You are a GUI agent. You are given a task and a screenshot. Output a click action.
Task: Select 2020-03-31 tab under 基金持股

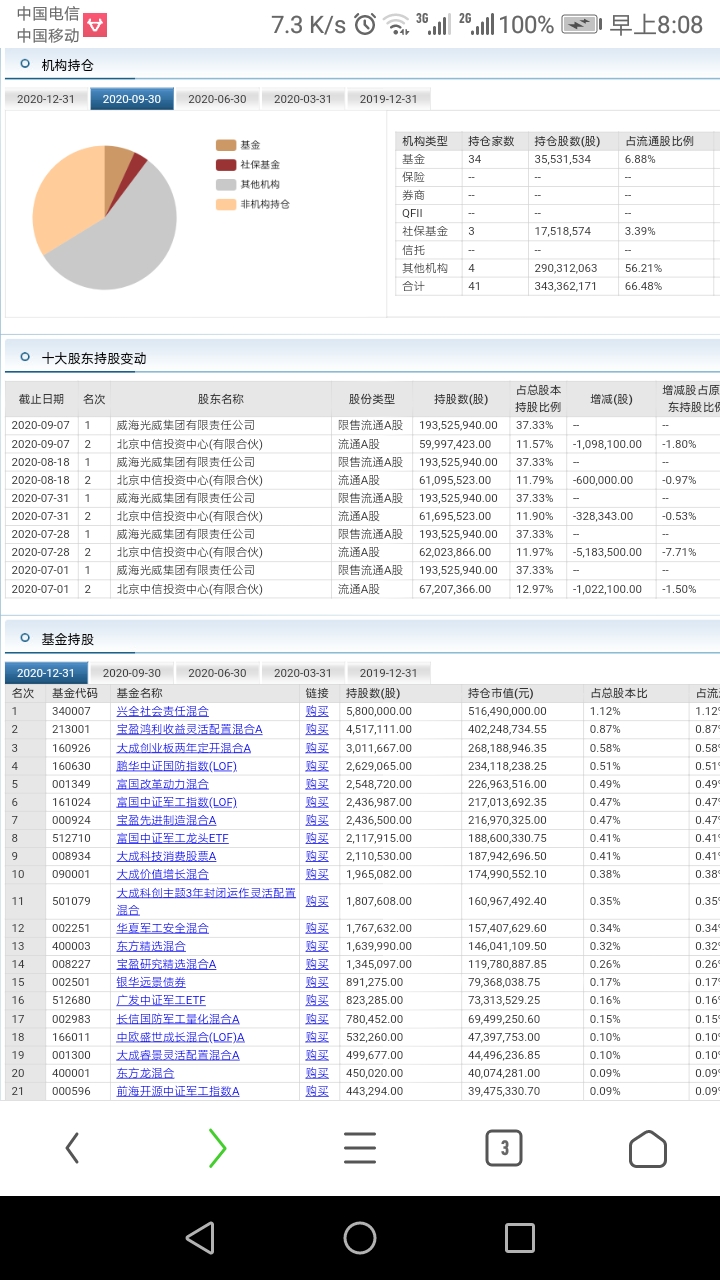click(x=303, y=673)
